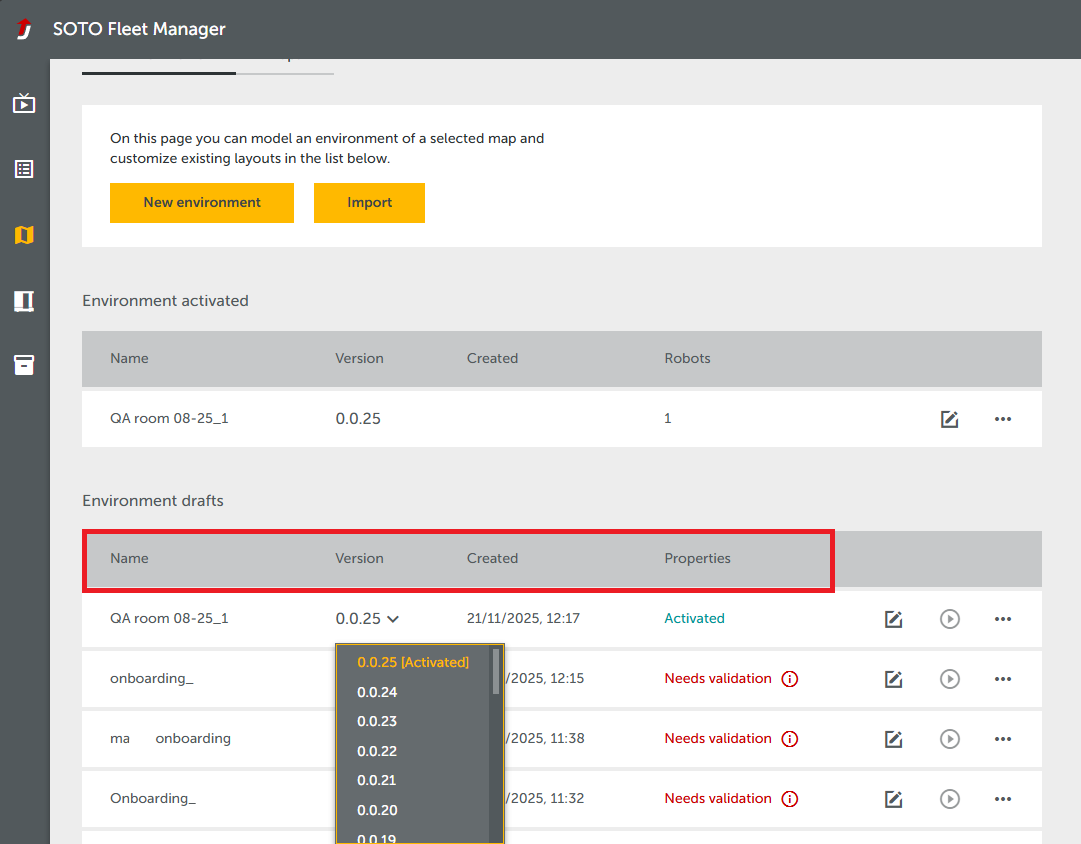This screenshot has width=1081, height=844.
Task: Show validation info for the 11:38 draft
Action: click(790, 738)
